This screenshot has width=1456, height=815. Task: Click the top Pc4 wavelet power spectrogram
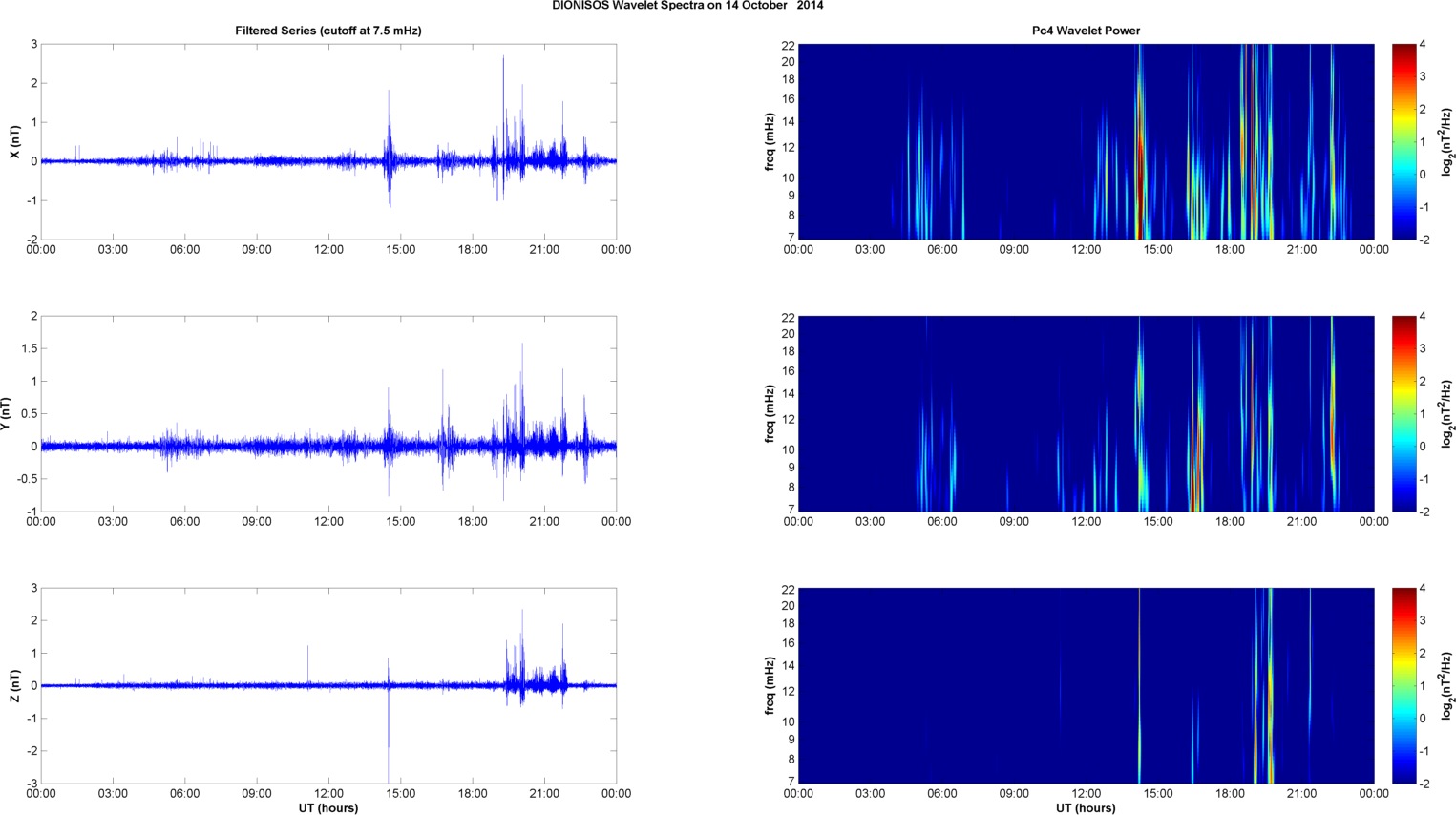(x=1086, y=142)
